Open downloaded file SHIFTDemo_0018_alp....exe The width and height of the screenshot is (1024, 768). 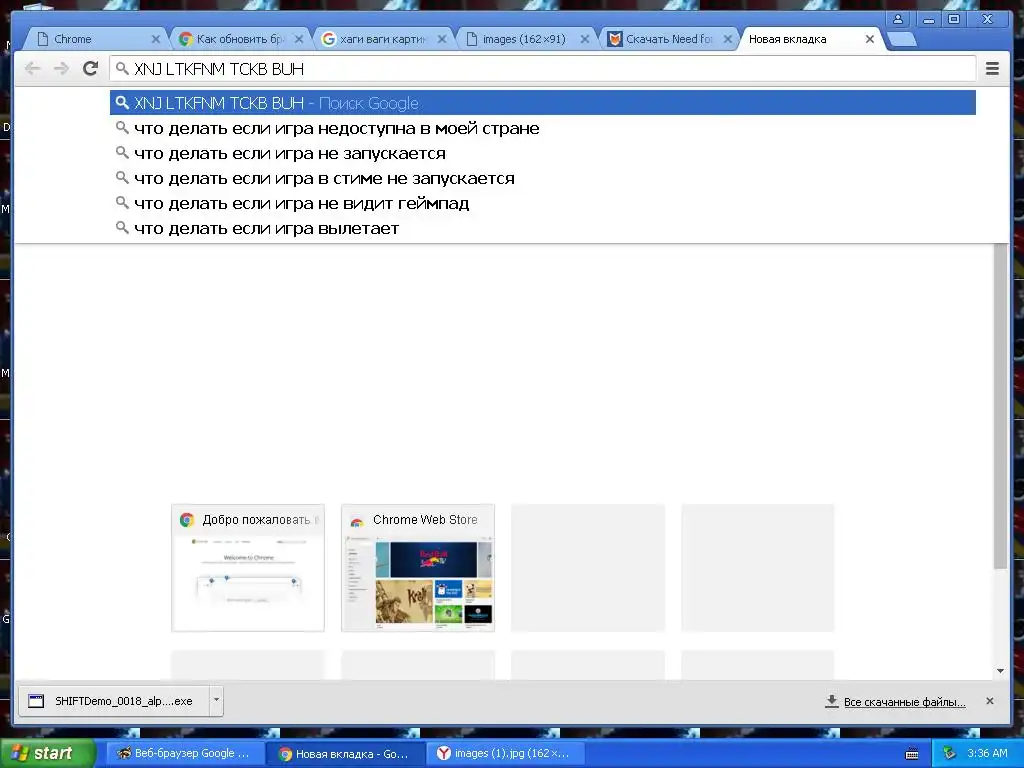114,701
